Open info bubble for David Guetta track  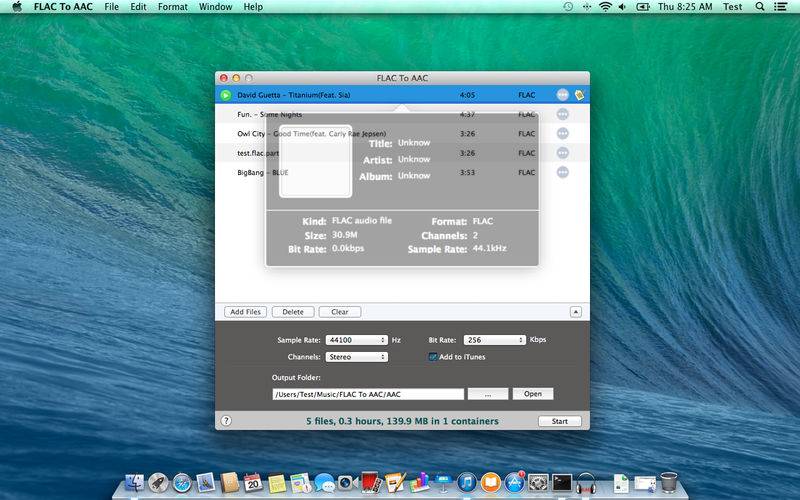(x=562, y=95)
